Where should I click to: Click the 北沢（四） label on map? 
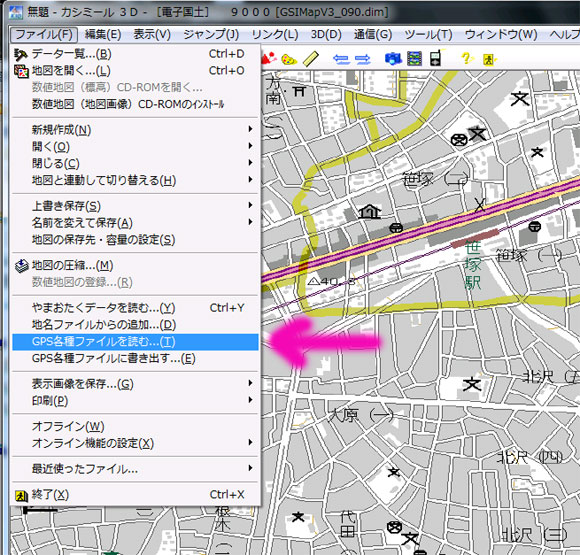point(530,458)
